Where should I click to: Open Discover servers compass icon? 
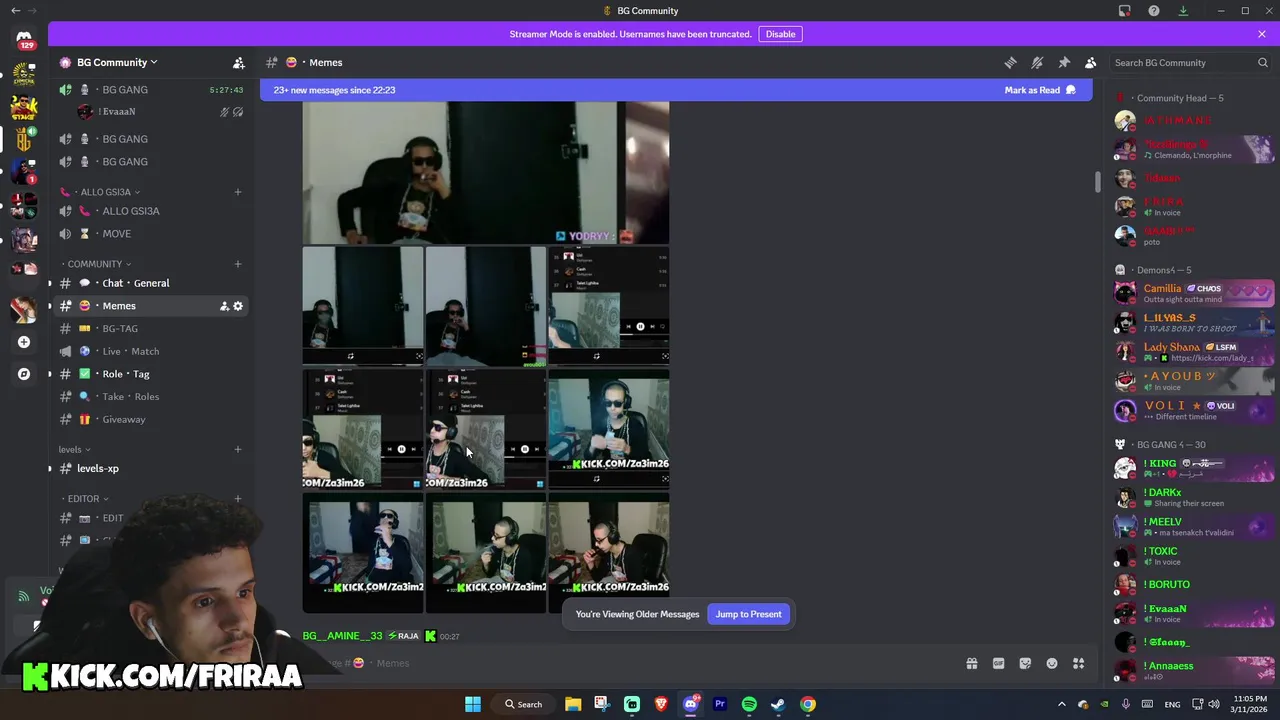[x=24, y=374]
